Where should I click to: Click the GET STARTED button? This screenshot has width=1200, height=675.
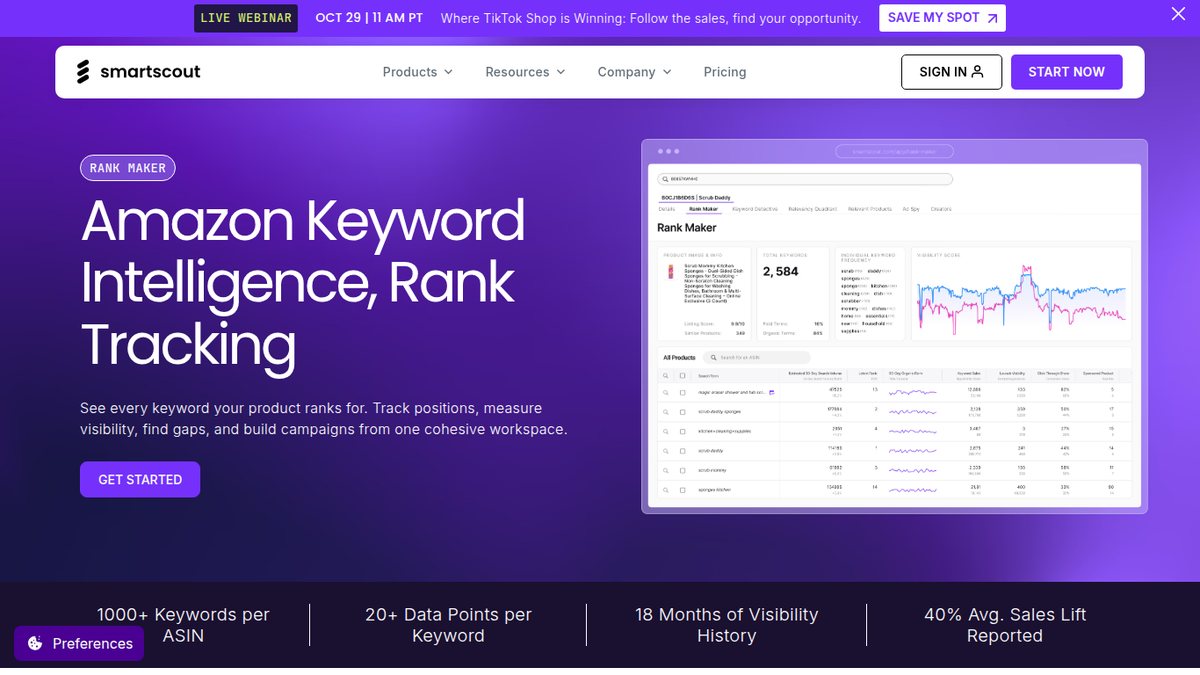[x=140, y=480]
